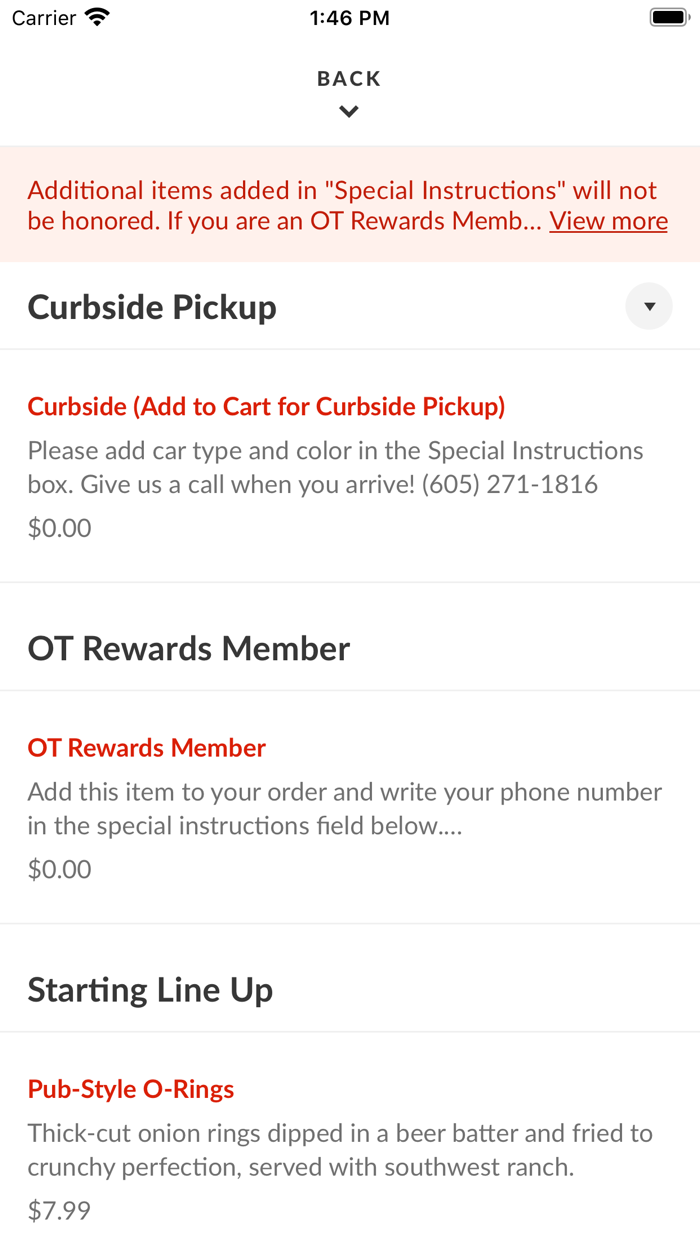Click the down chevron under BACK
This screenshot has width=700, height=1244.
(x=349, y=112)
